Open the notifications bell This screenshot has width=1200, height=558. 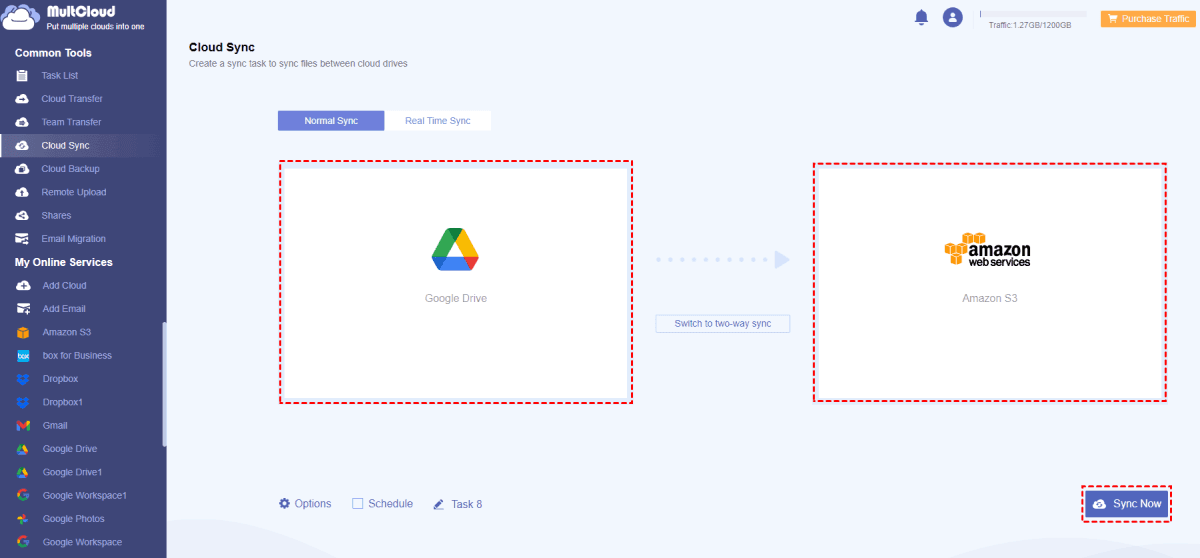pyautogui.click(x=921, y=17)
